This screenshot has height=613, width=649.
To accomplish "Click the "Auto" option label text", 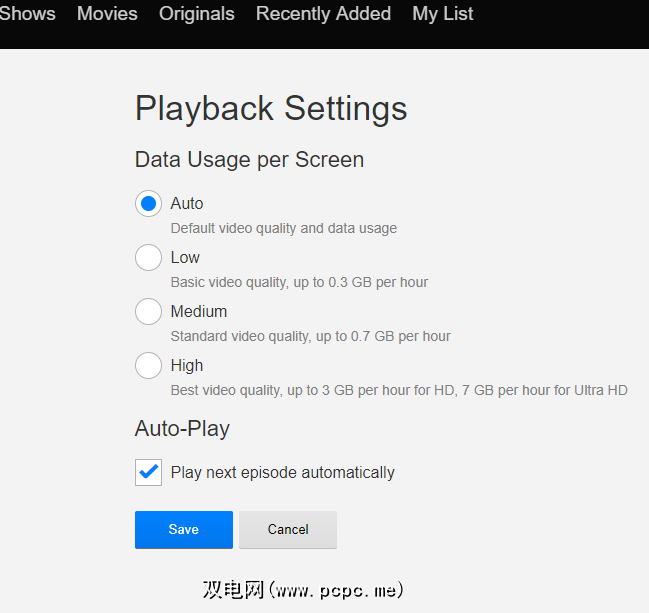I will [x=187, y=204].
